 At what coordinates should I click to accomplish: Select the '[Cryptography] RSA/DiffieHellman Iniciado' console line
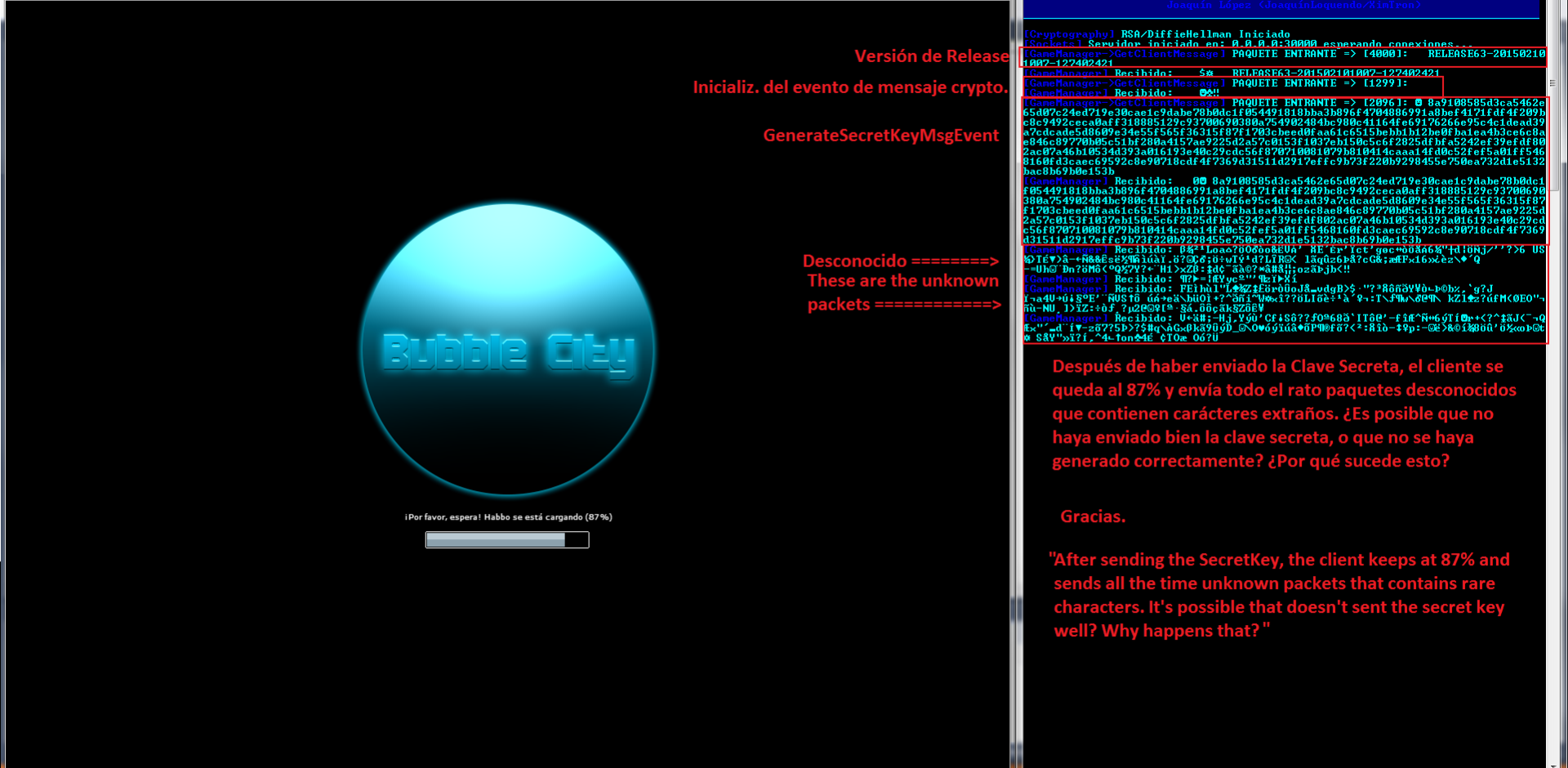(x=1157, y=34)
